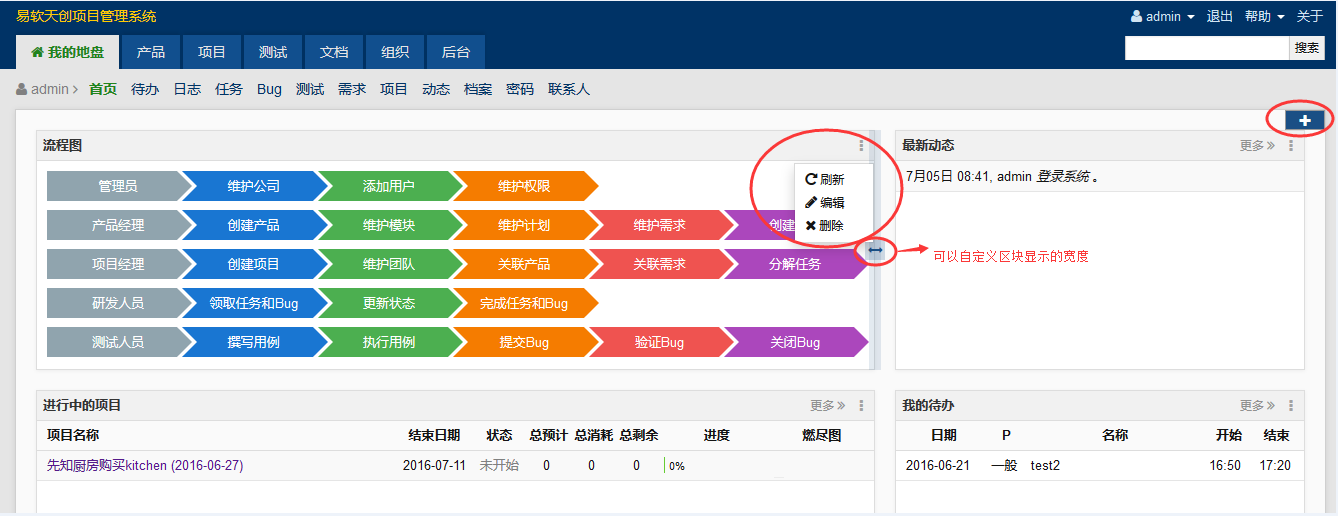Click in the search input field
This screenshot has height=516, width=1338.
[1207, 48]
